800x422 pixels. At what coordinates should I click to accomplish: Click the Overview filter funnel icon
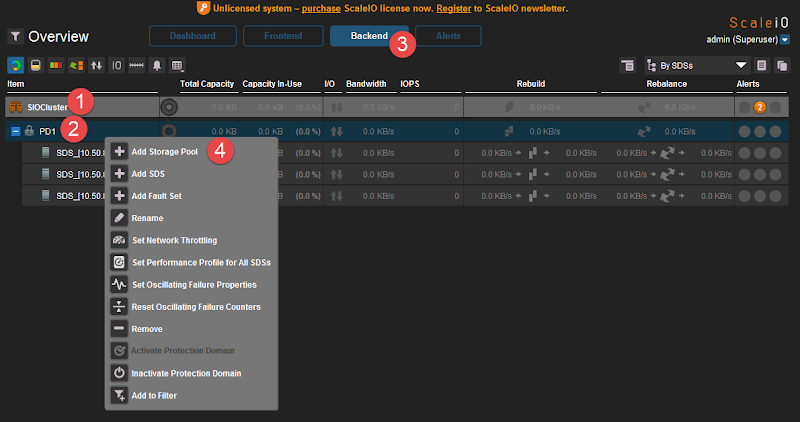[15, 36]
